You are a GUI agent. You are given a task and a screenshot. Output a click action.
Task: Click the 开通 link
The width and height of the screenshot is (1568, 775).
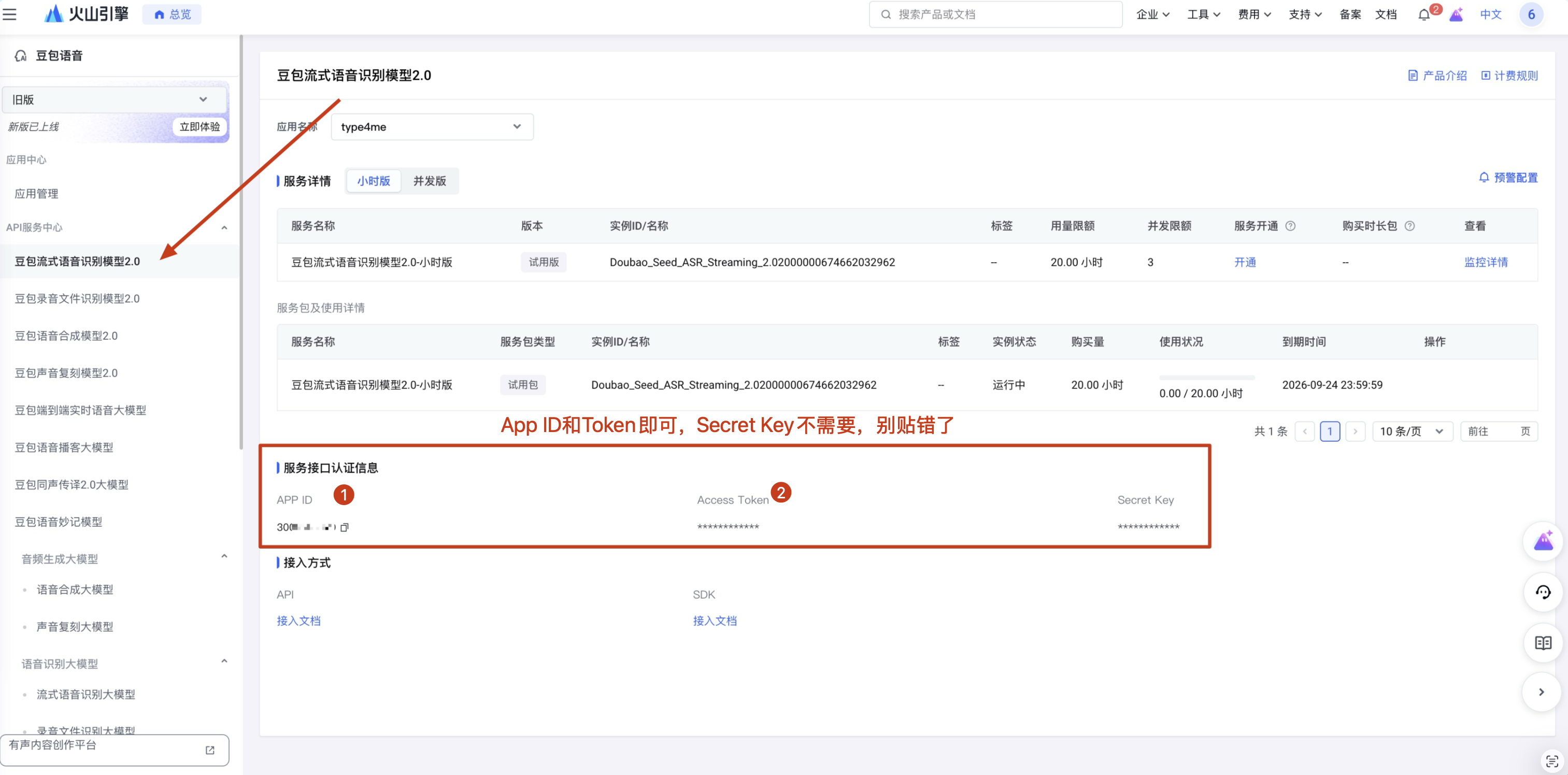1245,262
